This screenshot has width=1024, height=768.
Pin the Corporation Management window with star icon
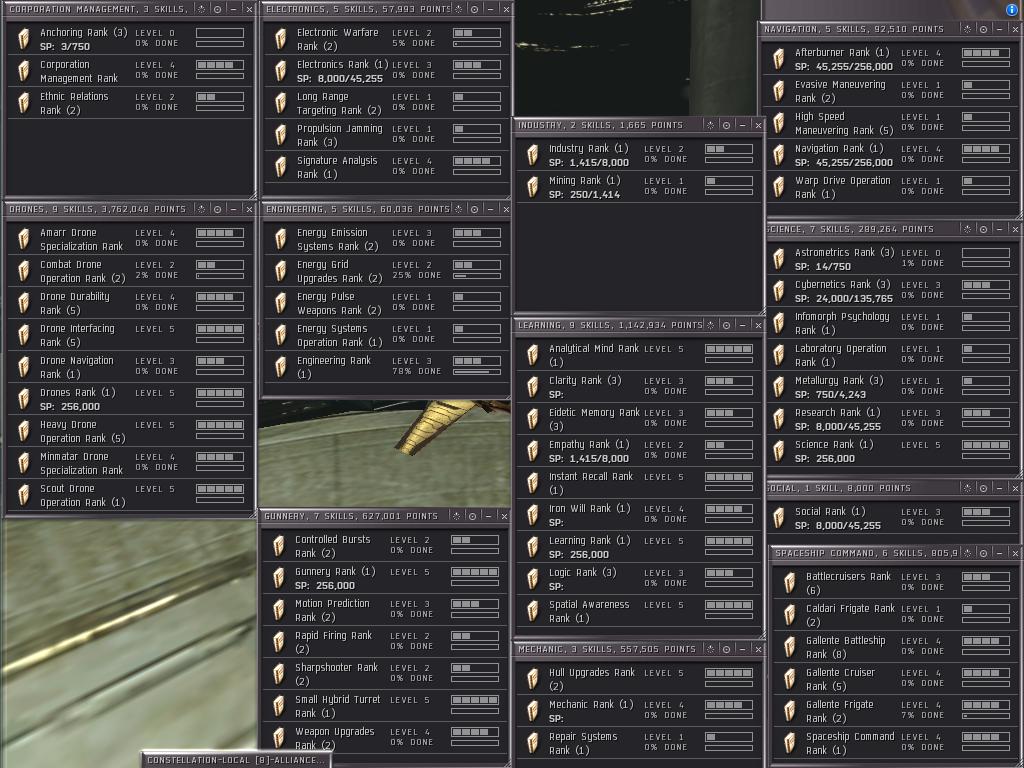pos(202,9)
